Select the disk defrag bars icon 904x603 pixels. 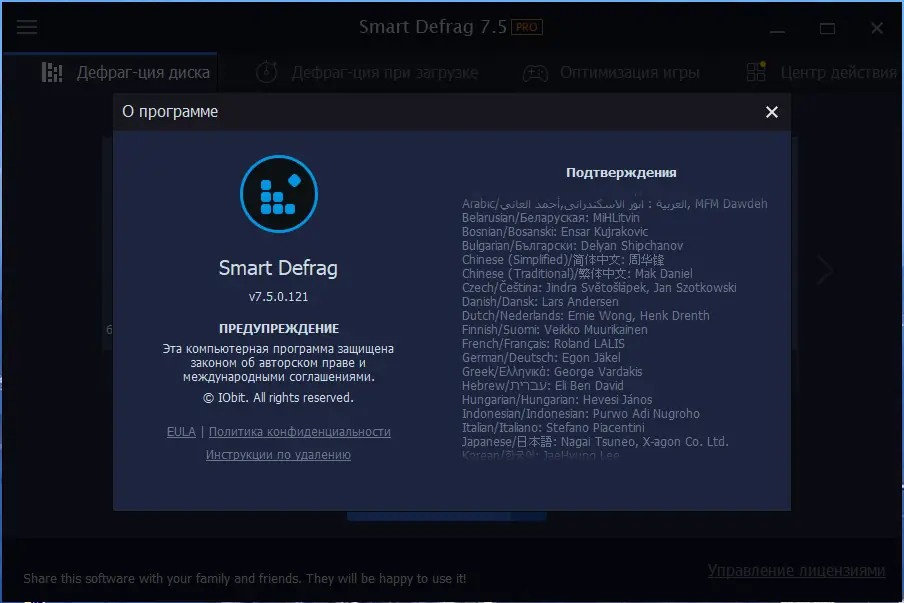52,72
